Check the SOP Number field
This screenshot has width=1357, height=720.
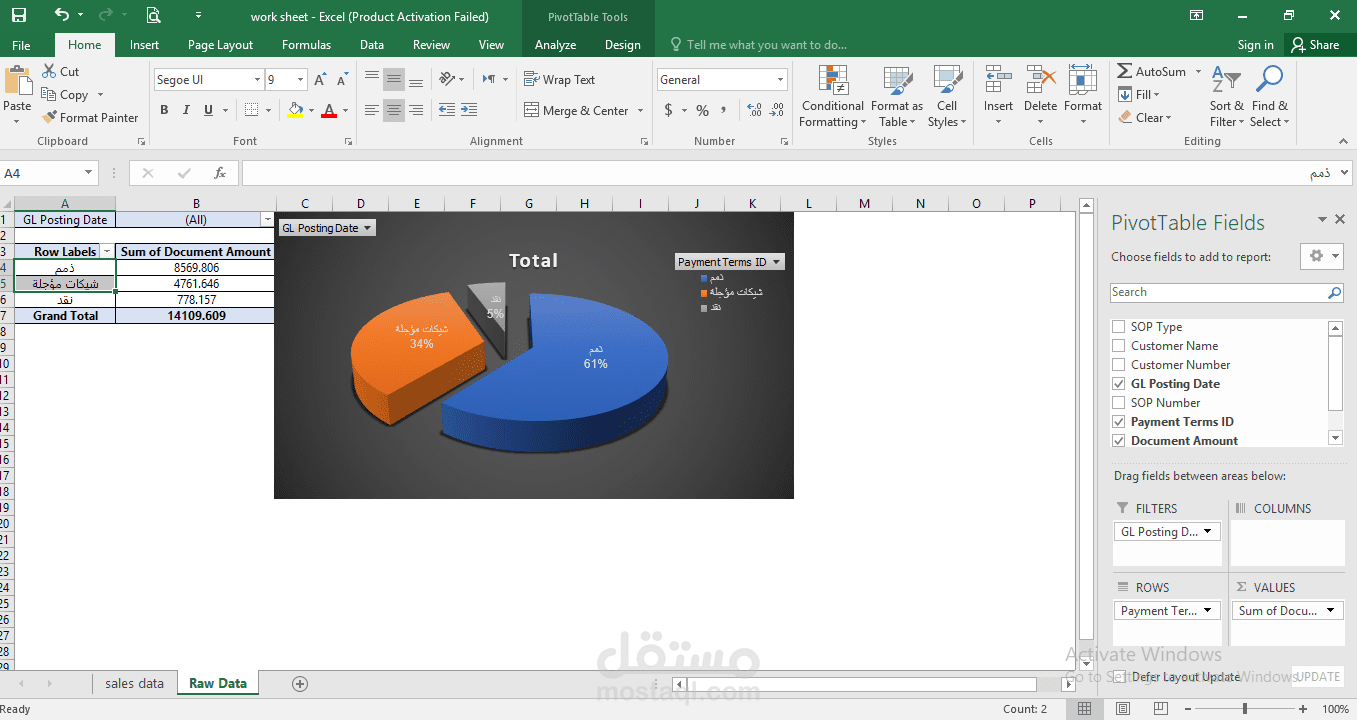tap(1119, 403)
